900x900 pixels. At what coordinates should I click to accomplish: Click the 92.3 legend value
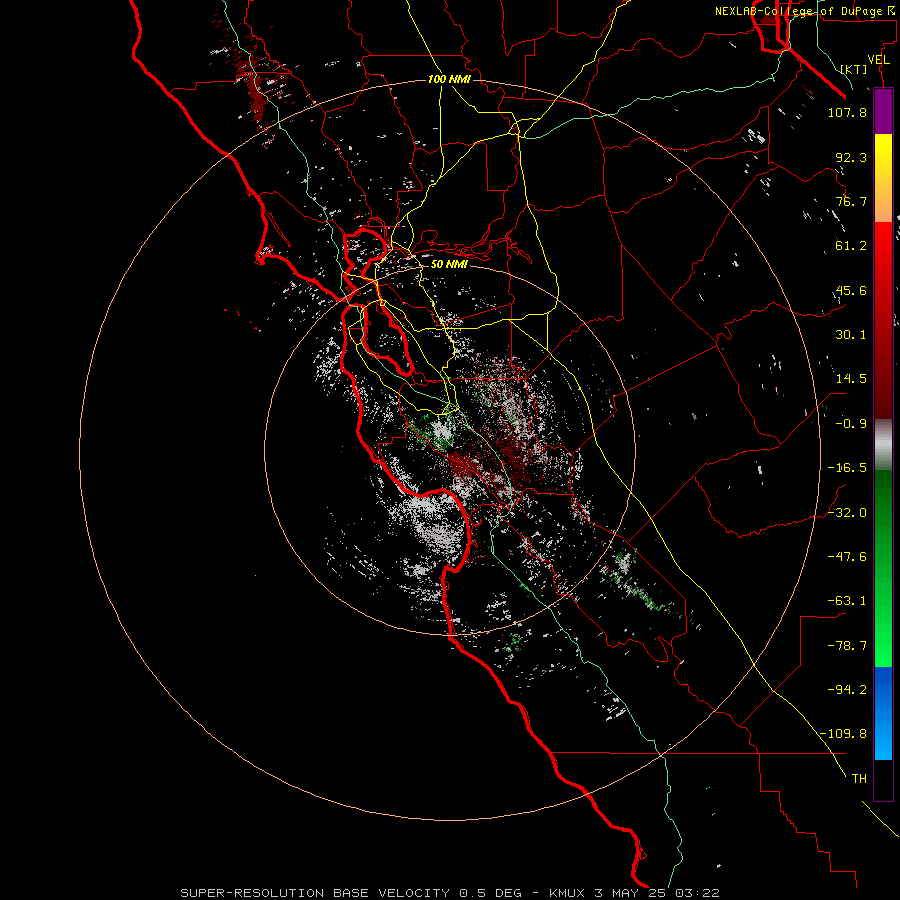[x=851, y=157]
